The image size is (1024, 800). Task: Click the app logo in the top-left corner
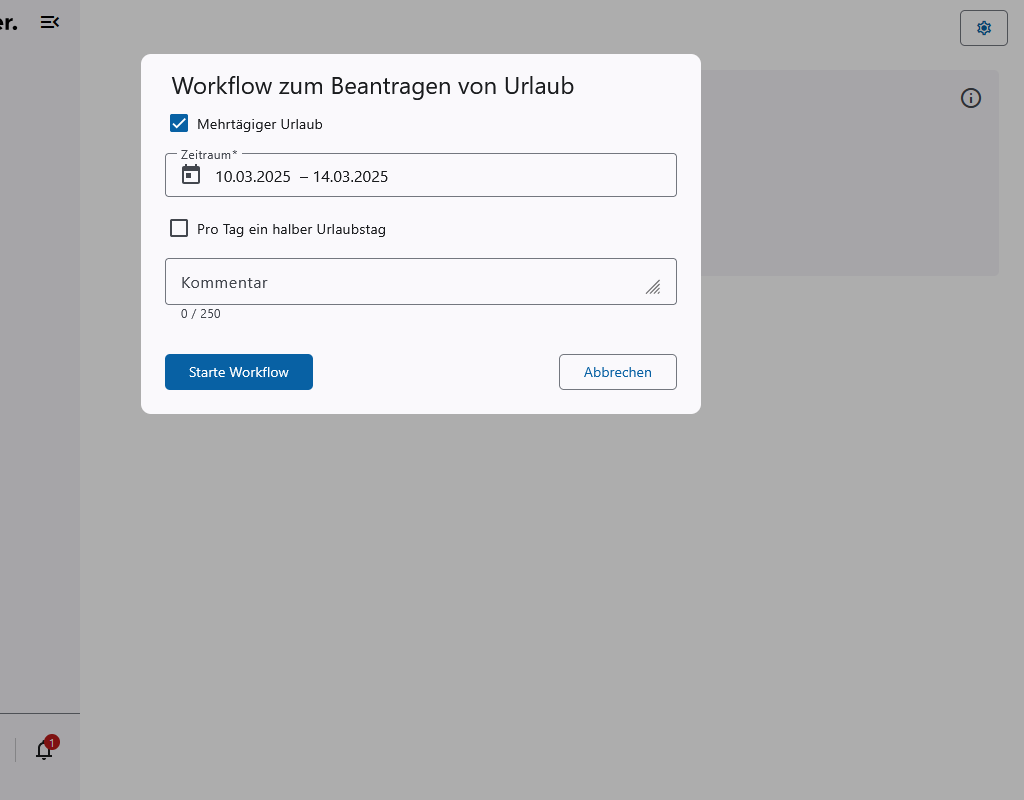(8, 22)
